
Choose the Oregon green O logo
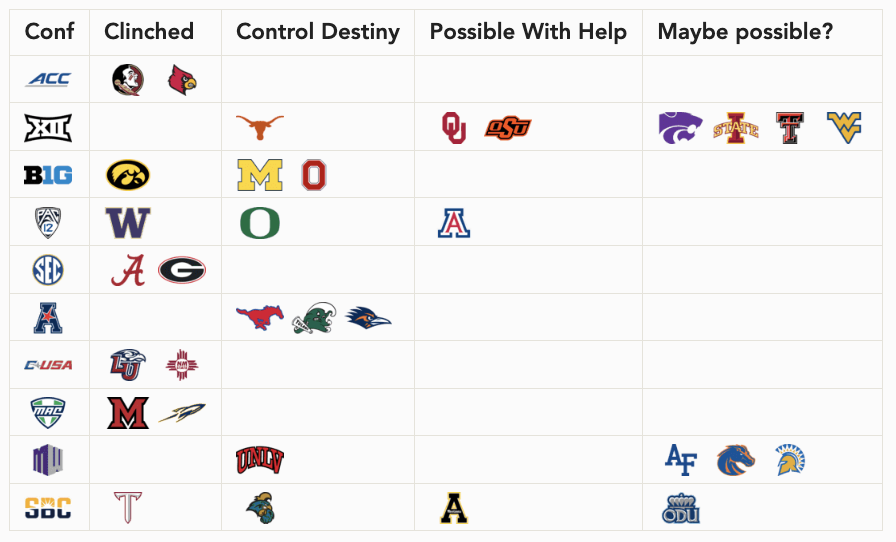[x=260, y=223]
